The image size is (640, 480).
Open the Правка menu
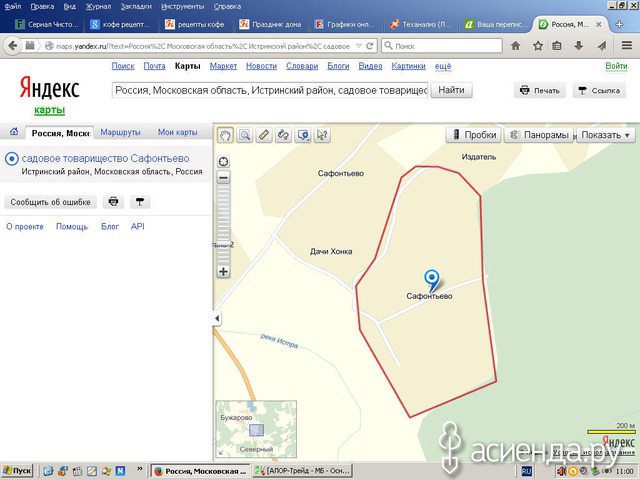(x=42, y=7)
